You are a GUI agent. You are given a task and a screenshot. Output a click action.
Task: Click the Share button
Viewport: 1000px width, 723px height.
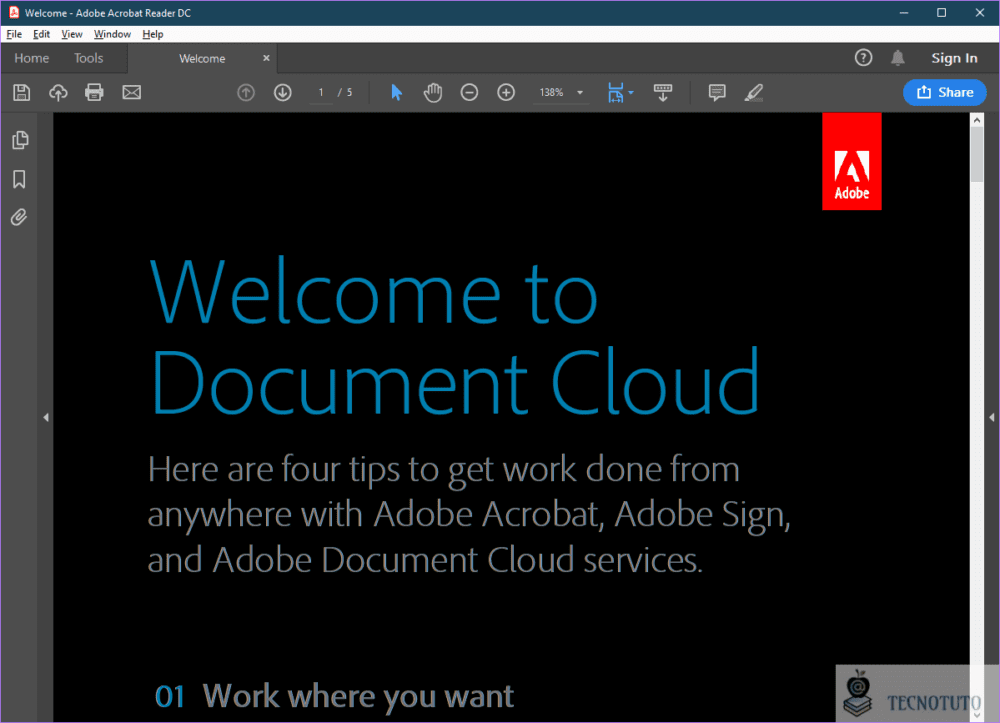pyautogui.click(x=945, y=92)
